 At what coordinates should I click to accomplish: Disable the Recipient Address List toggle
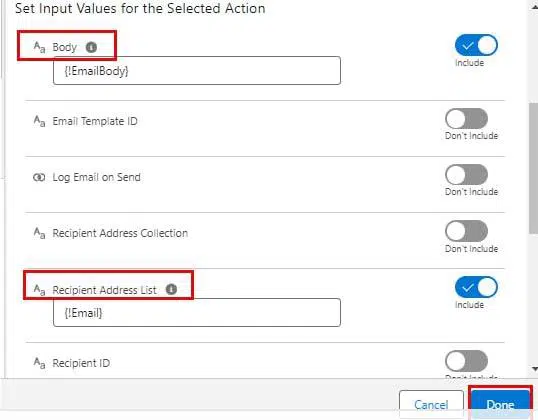click(x=476, y=287)
